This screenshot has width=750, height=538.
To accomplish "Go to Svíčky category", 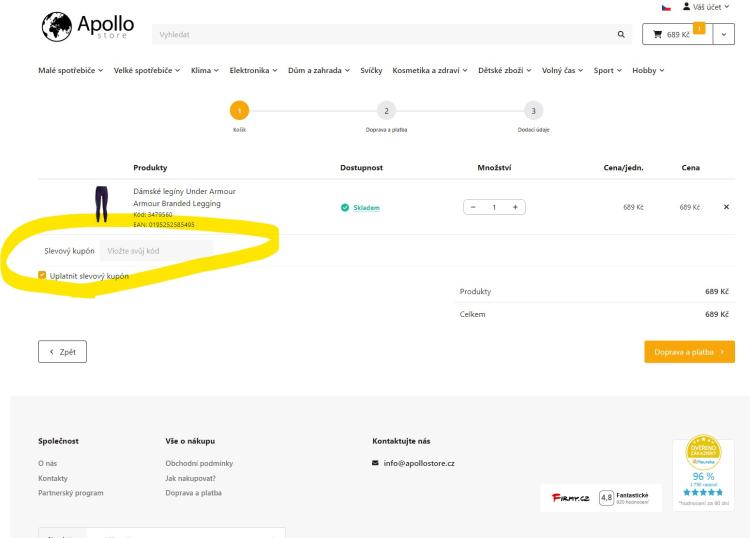I will point(371,70).
